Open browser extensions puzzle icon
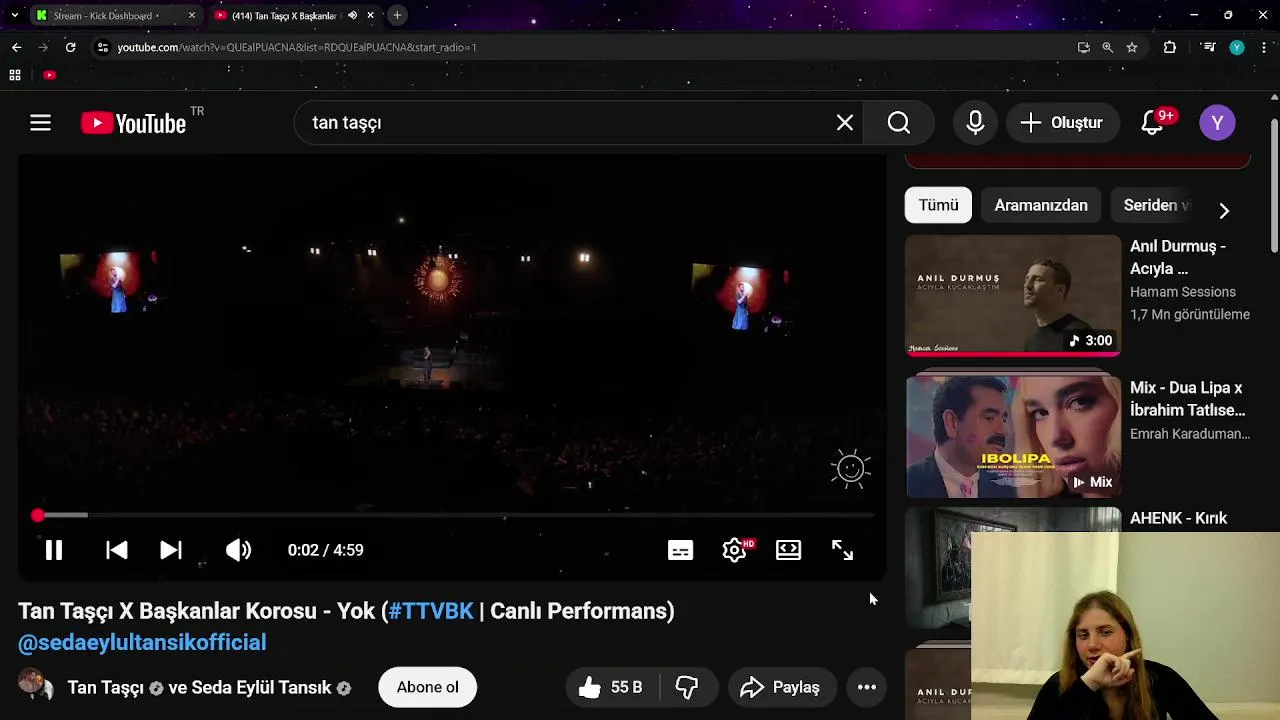The image size is (1280, 720). click(x=1170, y=47)
